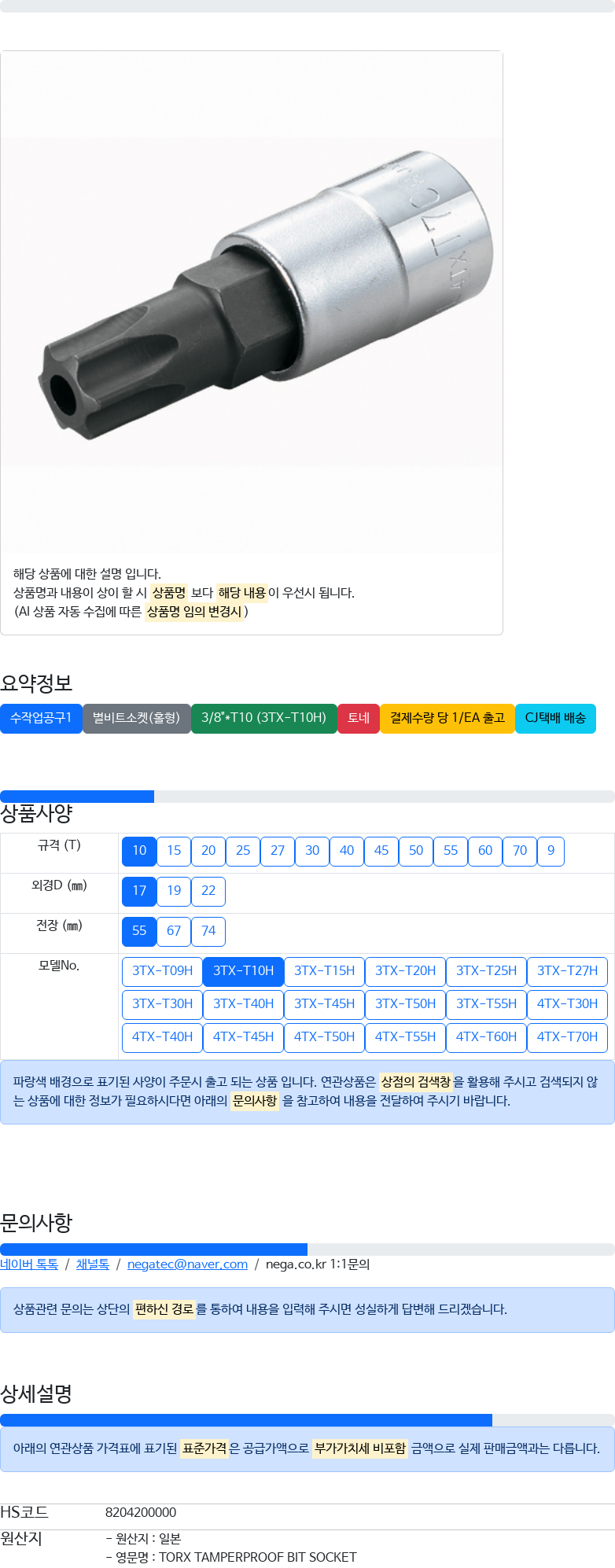The height and width of the screenshot is (1568, 615).
Task: Select spec size 15 option
Action: tap(174, 851)
